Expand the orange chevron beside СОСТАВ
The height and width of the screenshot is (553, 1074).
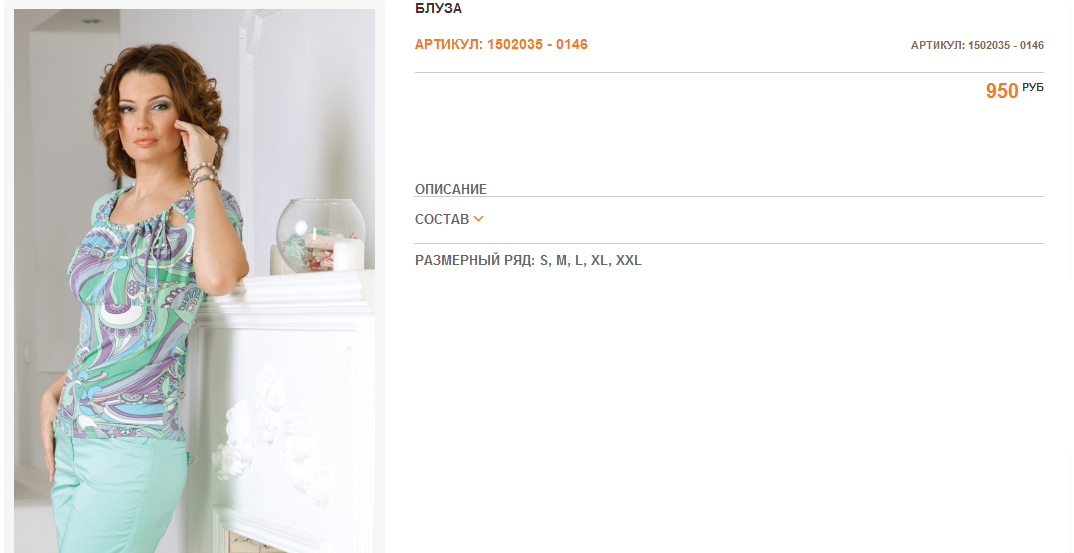pyautogui.click(x=478, y=219)
